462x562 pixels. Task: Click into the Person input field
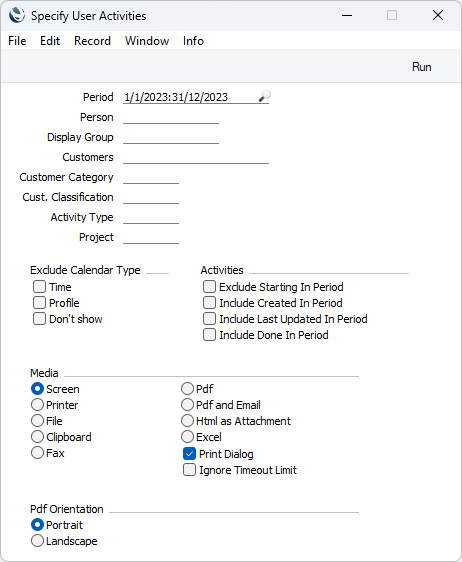(x=171, y=118)
